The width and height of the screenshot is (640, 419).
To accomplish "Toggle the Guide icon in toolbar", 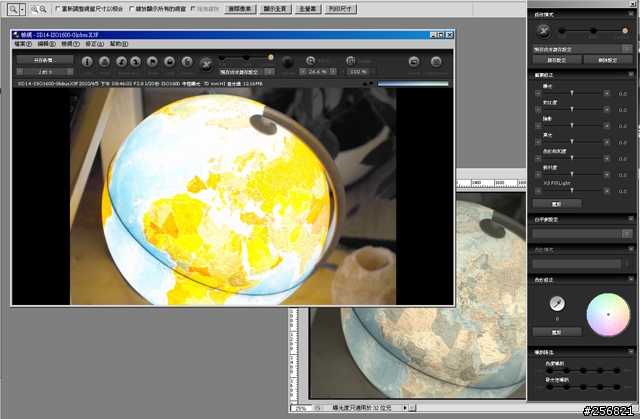I will tap(414, 62).
